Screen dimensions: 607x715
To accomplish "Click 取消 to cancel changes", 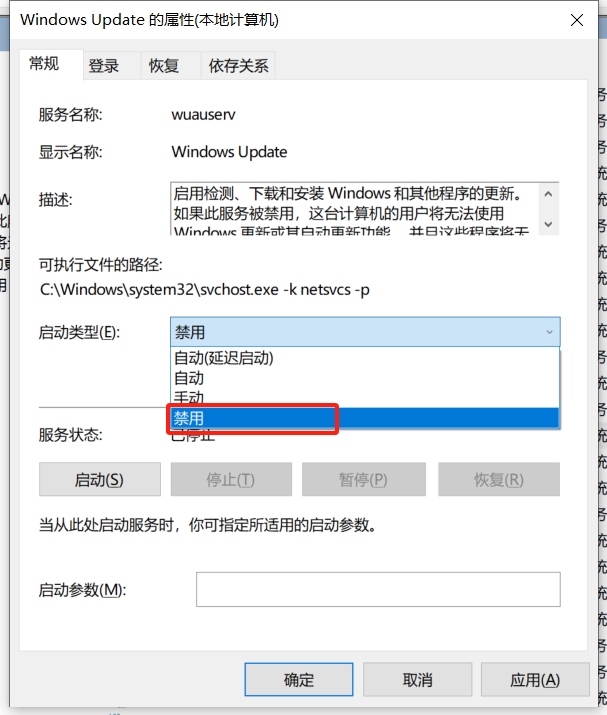I will coord(417,679).
